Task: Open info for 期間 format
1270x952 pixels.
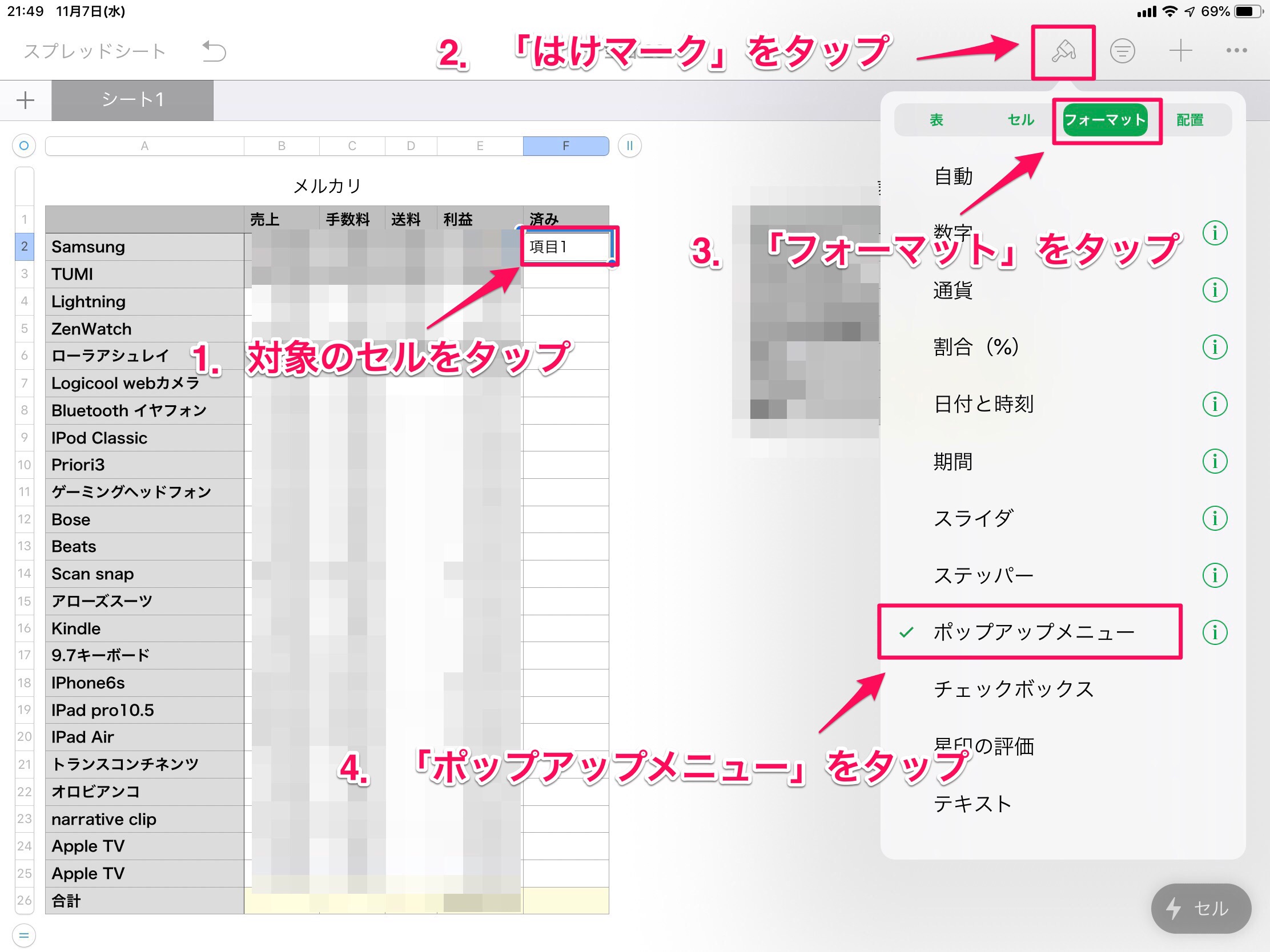Action: click(1214, 461)
